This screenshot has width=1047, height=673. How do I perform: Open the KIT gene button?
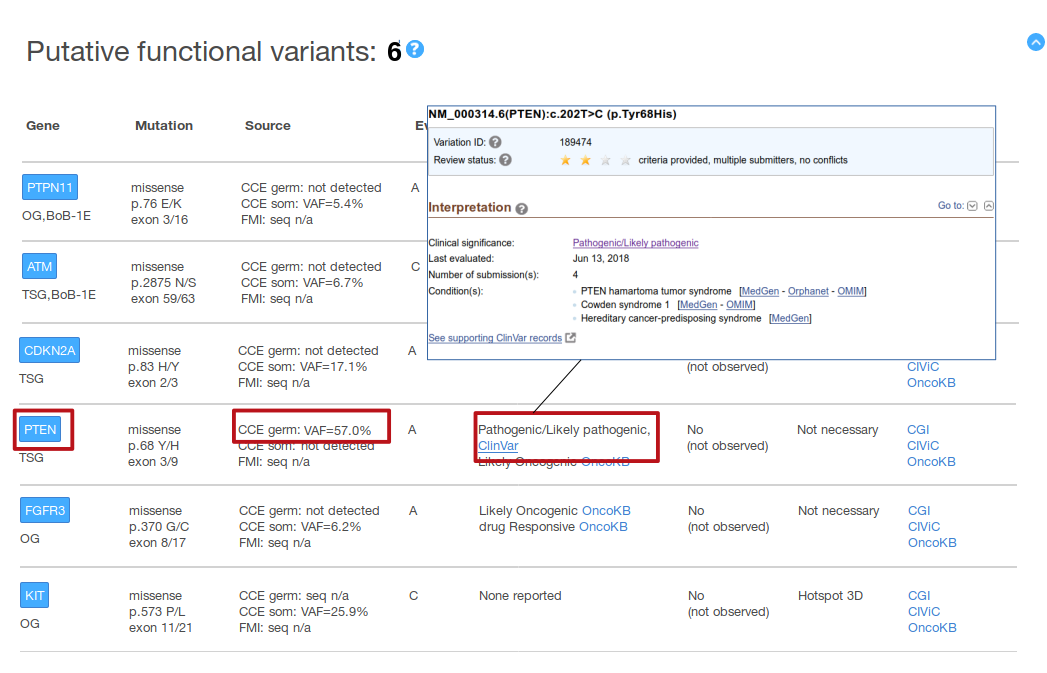[34, 596]
